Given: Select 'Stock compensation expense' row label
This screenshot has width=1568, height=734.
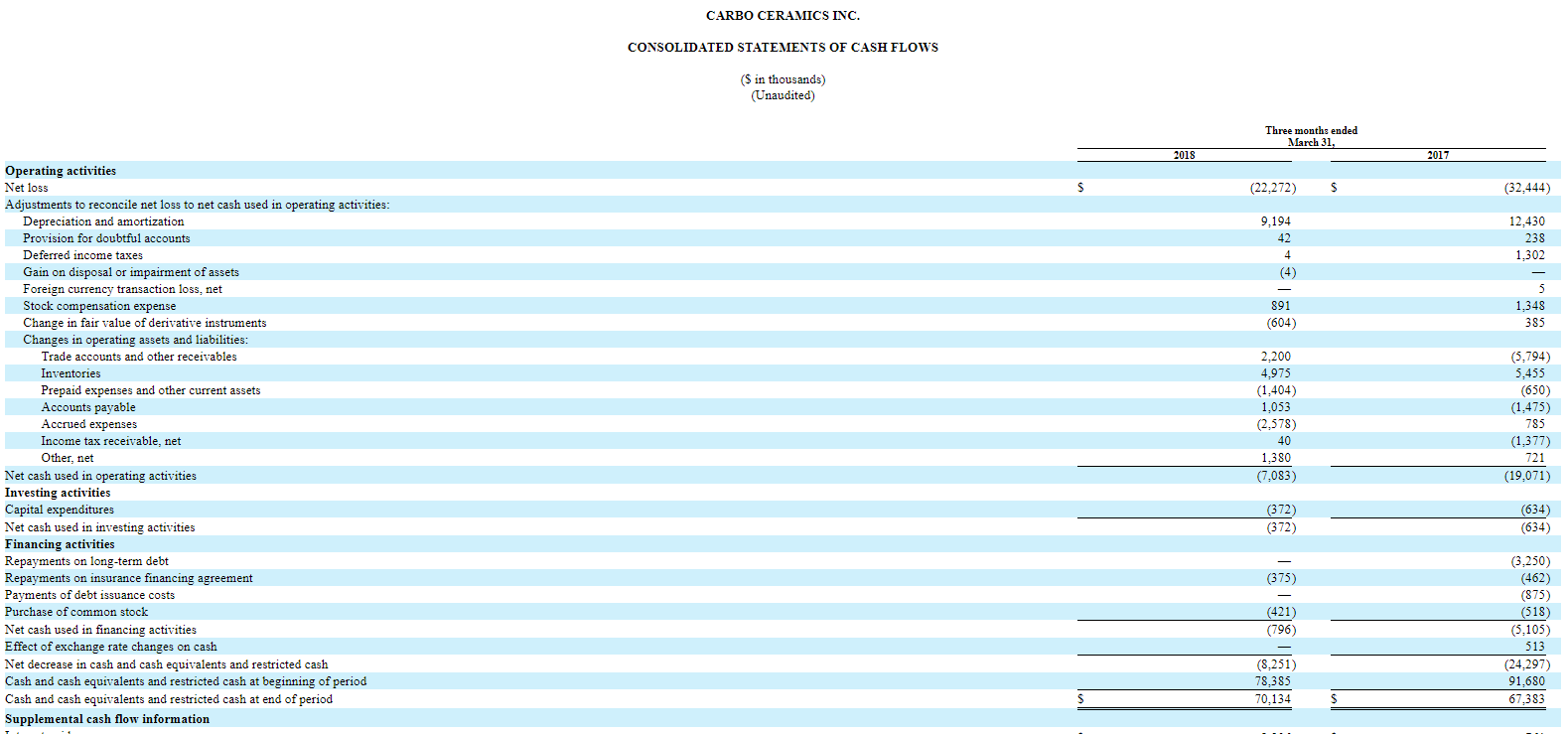Looking at the screenshot, I should [x=99, y=306].
